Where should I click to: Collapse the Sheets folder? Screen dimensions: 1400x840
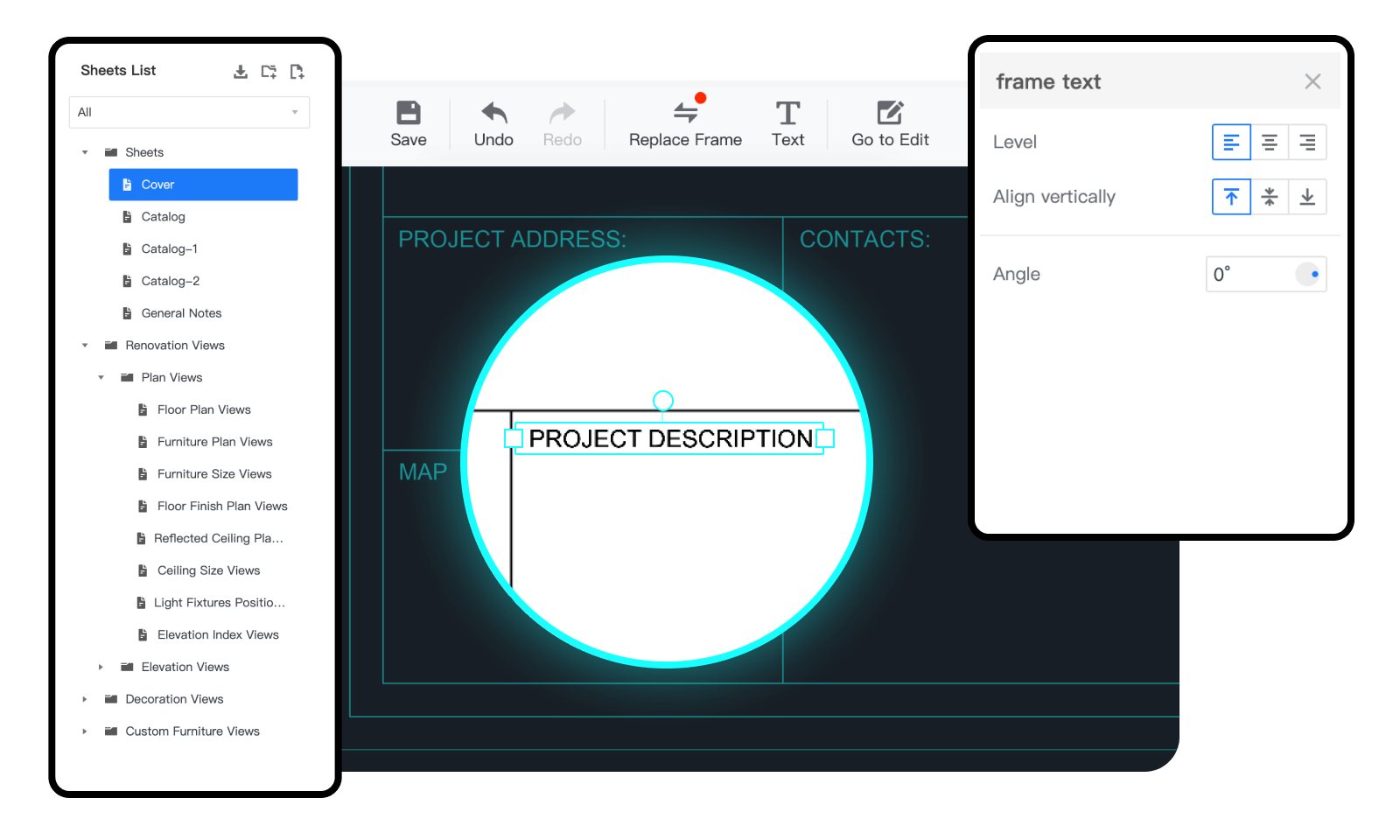[x=85, y=152]
